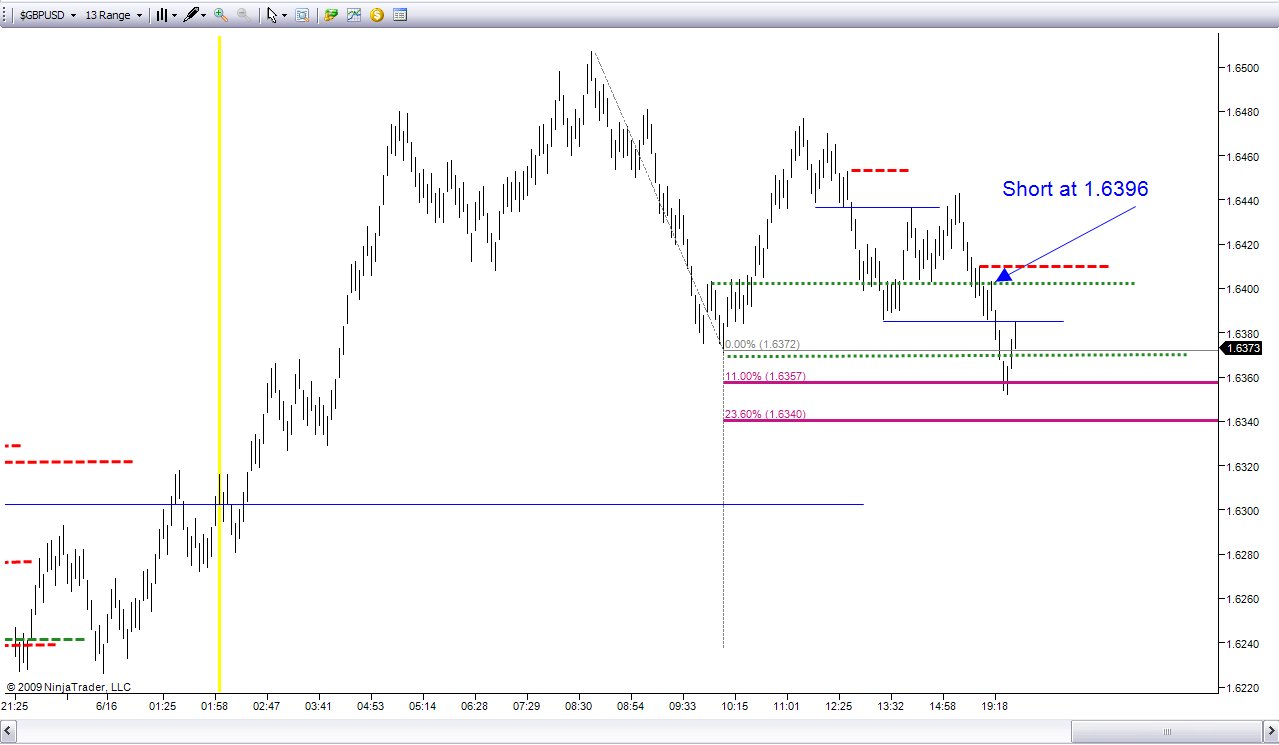Screen dimensions: 1279x745
Task: Click the 21:25 time axis label
Action: point(15,706)
